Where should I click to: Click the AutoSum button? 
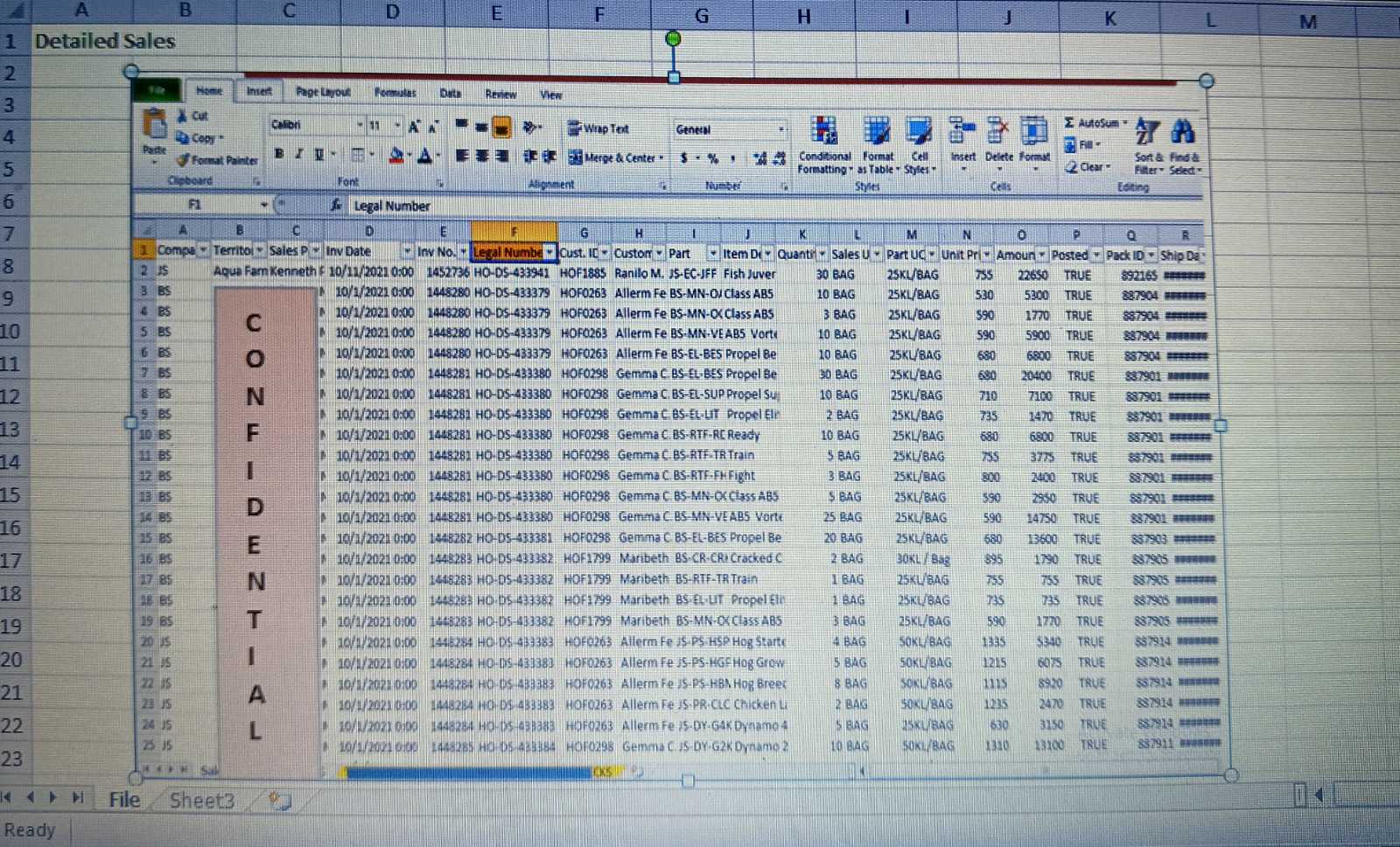(1095, 123)
